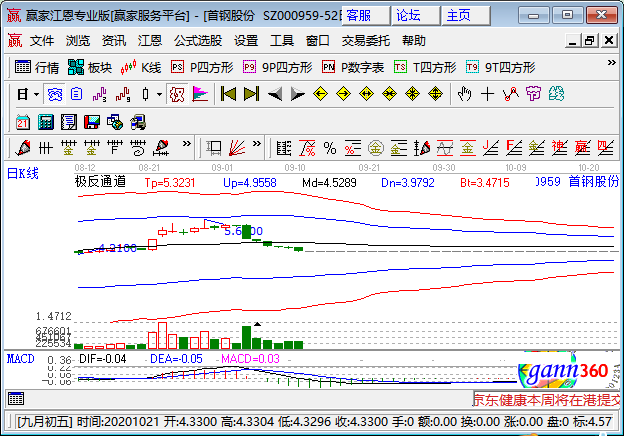Click the yellow diamond left-arrow icon

pos(320,94)
